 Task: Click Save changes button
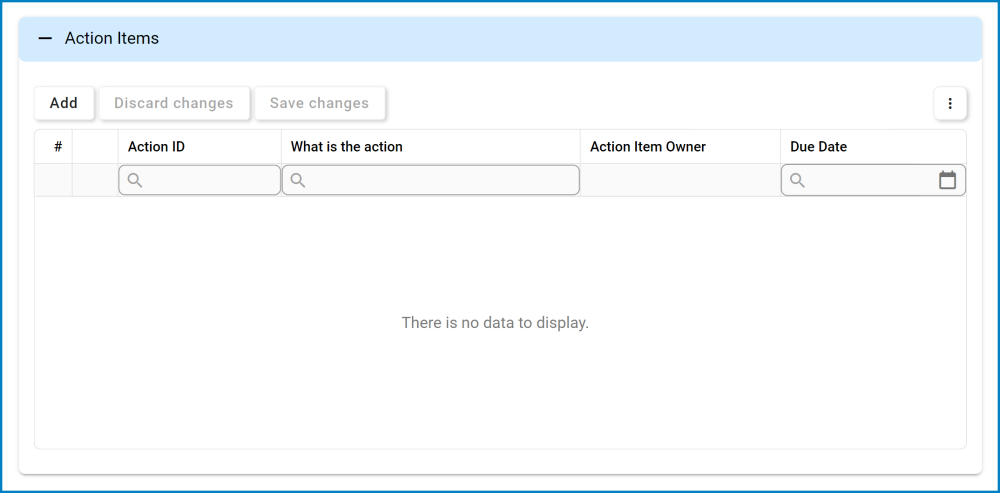coord(319,103)
